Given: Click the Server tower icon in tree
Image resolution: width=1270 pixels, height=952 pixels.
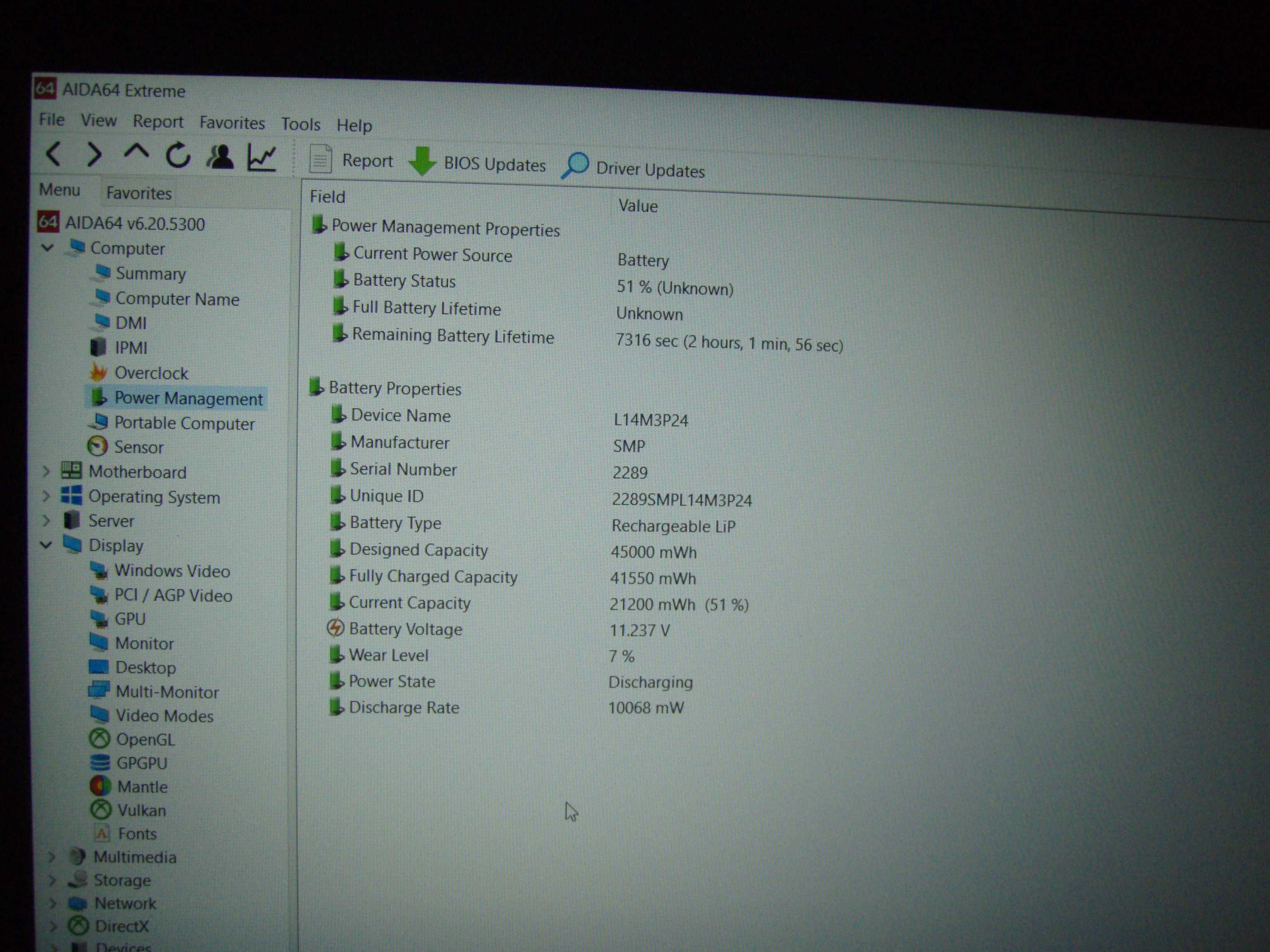Looking at the screenshot, I should pos(72,520).
